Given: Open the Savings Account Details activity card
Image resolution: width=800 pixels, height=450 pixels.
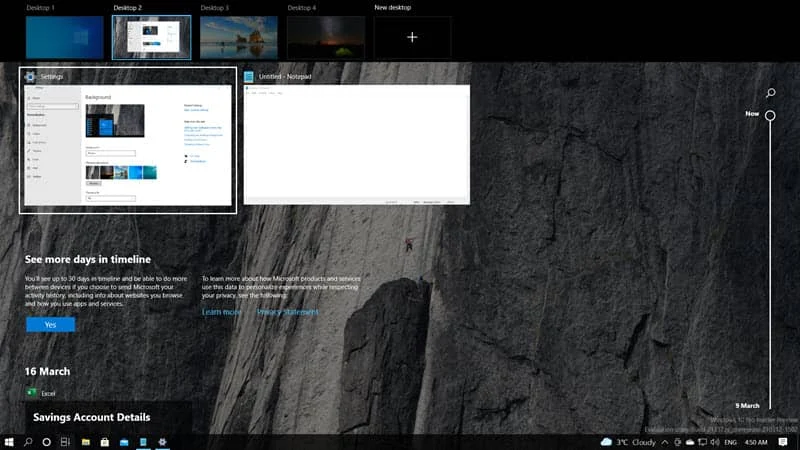Looking at the screenshot, I should coord(108,418).
